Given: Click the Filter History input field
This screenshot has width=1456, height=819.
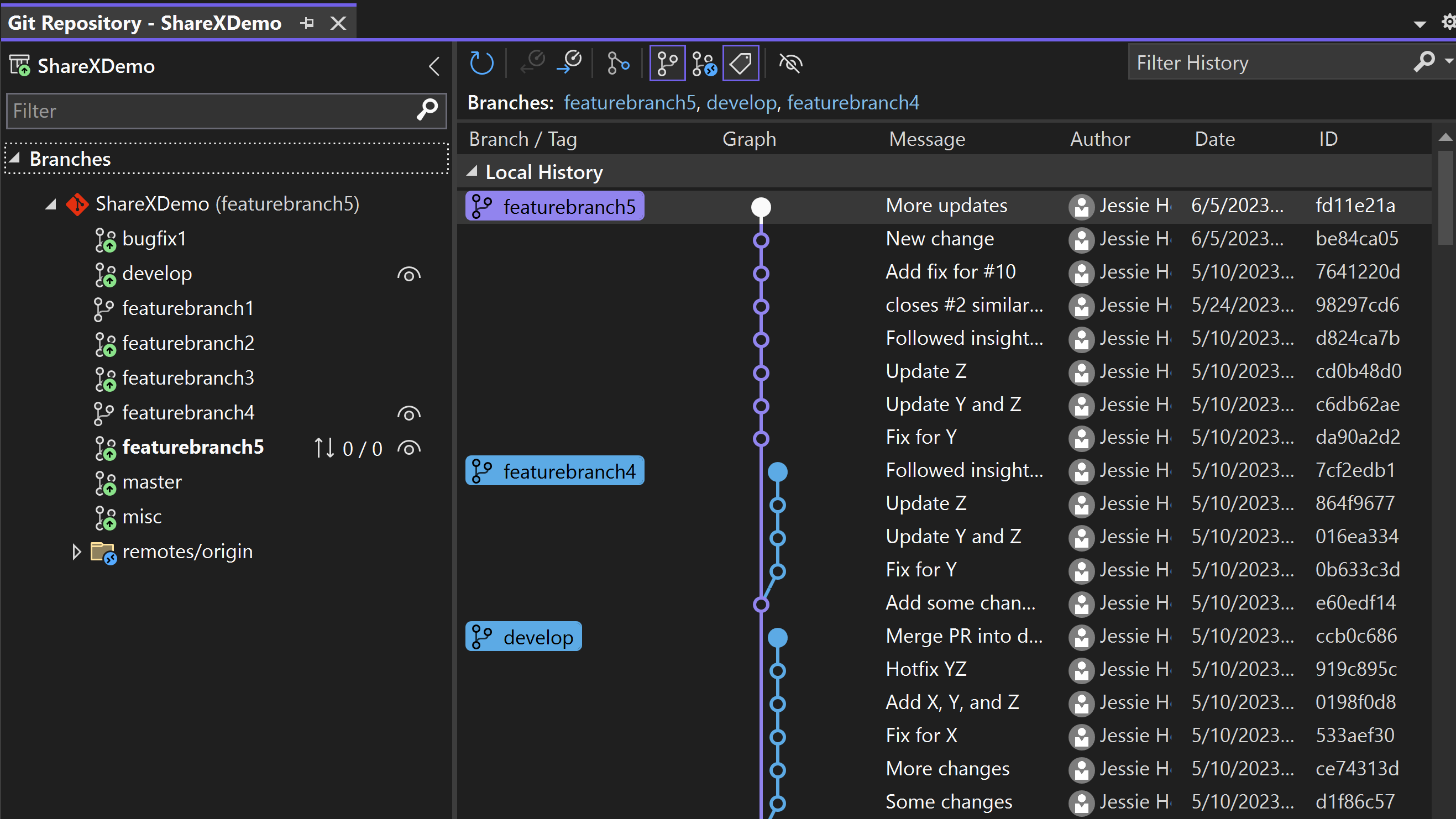Looking at the screenshot, I should tap(1271, 63).
